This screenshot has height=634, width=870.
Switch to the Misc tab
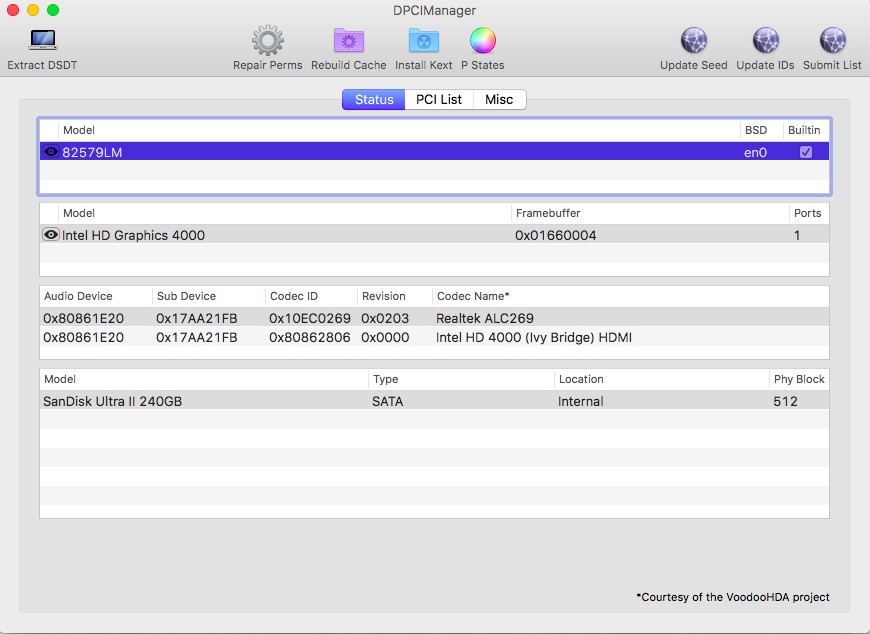pyautogui.click(x=499, y=100)
